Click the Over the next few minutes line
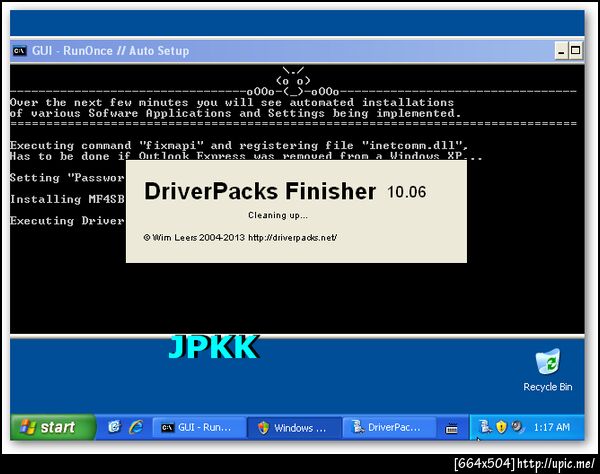Viewport: 600px width, 474px height. pos(232,103)
